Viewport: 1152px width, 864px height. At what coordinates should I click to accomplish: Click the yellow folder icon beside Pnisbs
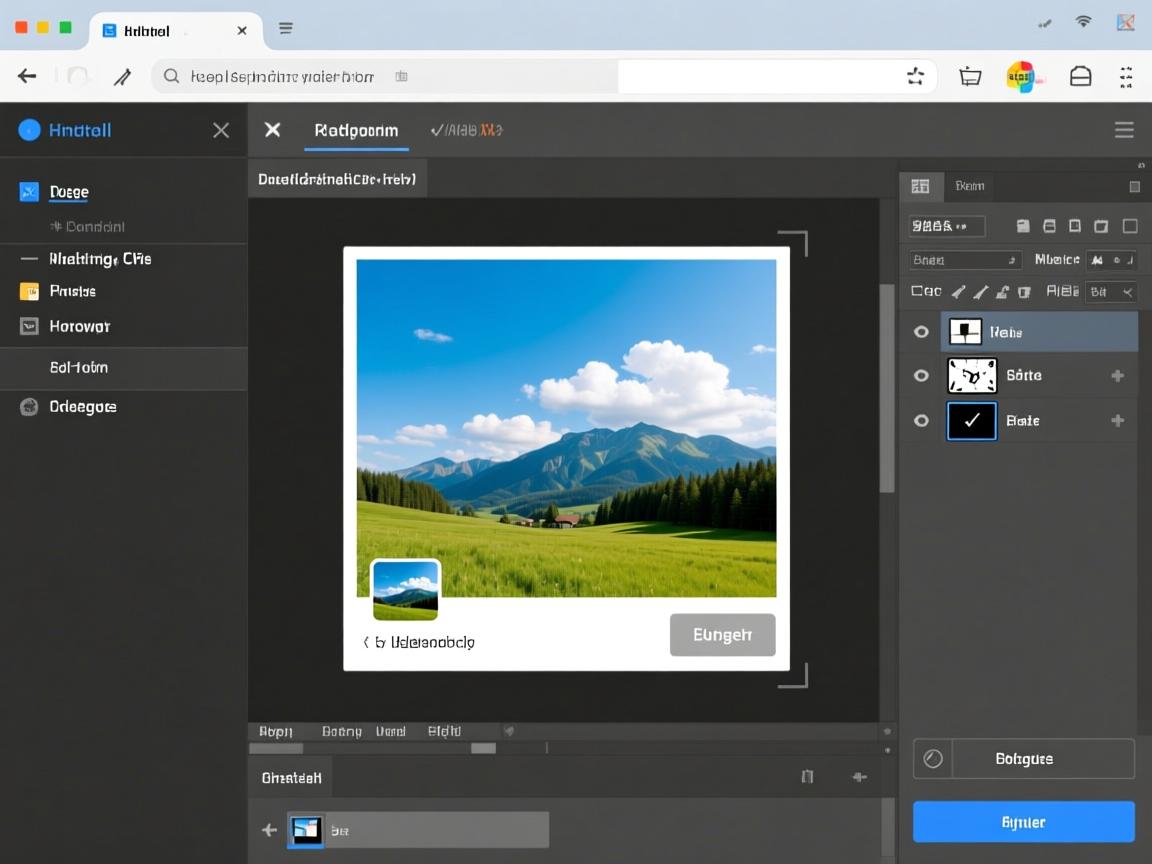tap(29, 291)
